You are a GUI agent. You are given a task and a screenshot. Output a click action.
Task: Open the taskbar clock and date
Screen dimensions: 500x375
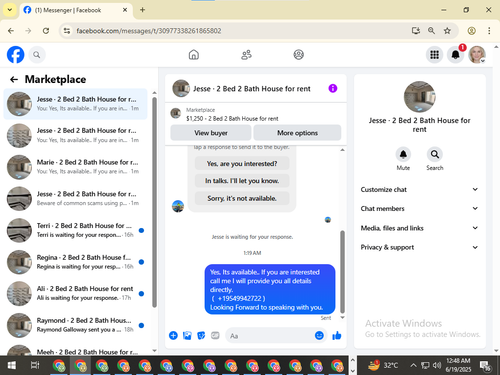coord(458,365)
